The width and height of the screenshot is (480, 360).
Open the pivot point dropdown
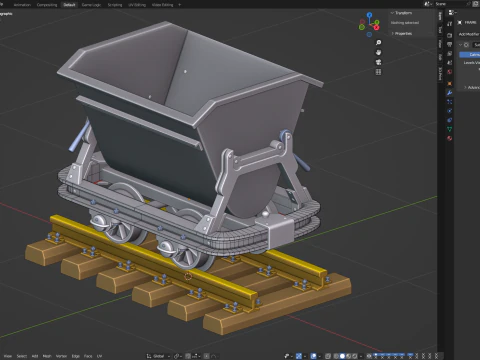pos(179,356)
